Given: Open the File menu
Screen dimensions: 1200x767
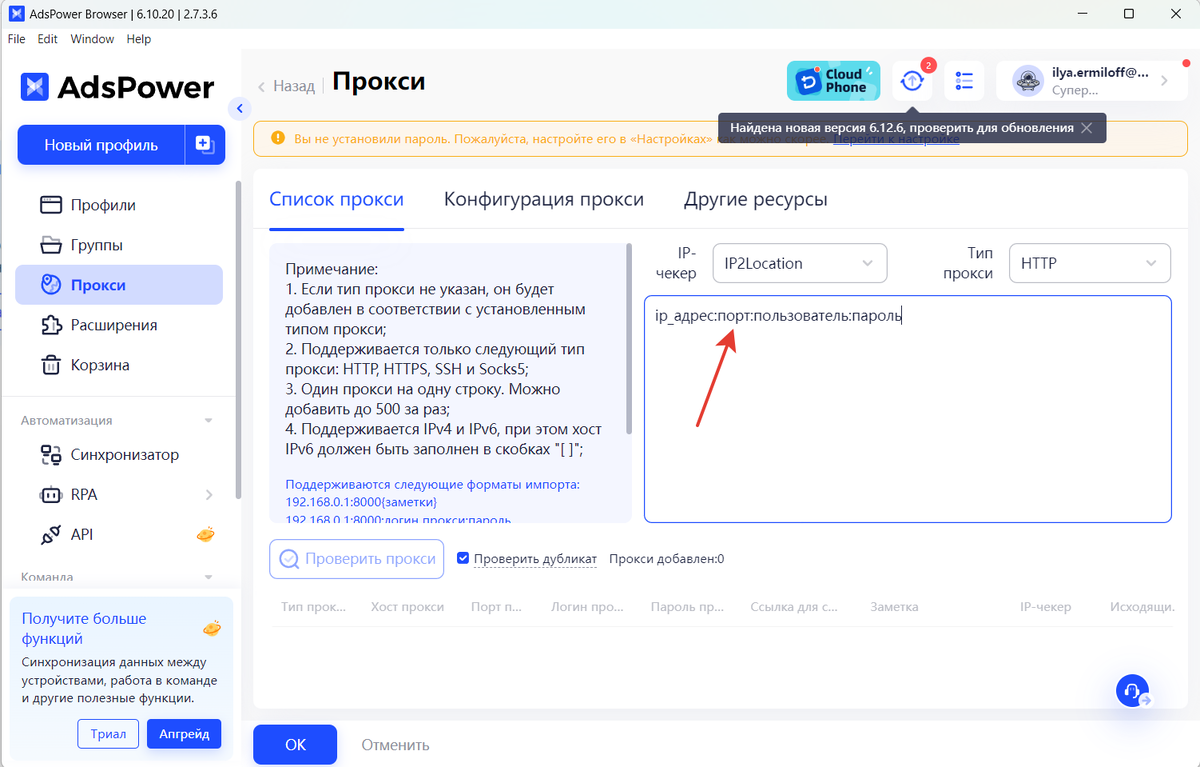Looking at the screenshot, I should (x=17, y=39).
